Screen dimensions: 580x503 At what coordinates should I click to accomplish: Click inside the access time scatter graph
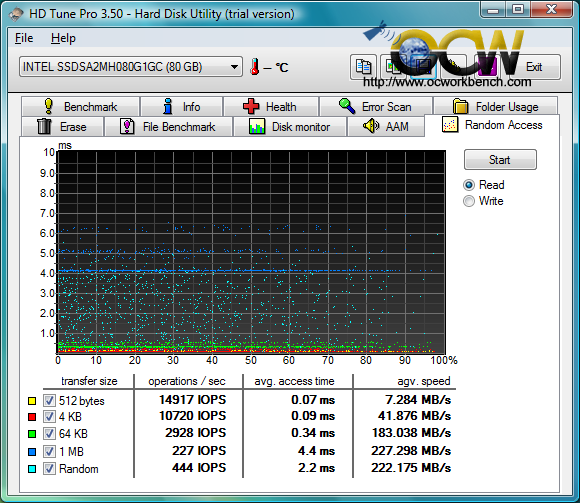(x=251, y=252)
